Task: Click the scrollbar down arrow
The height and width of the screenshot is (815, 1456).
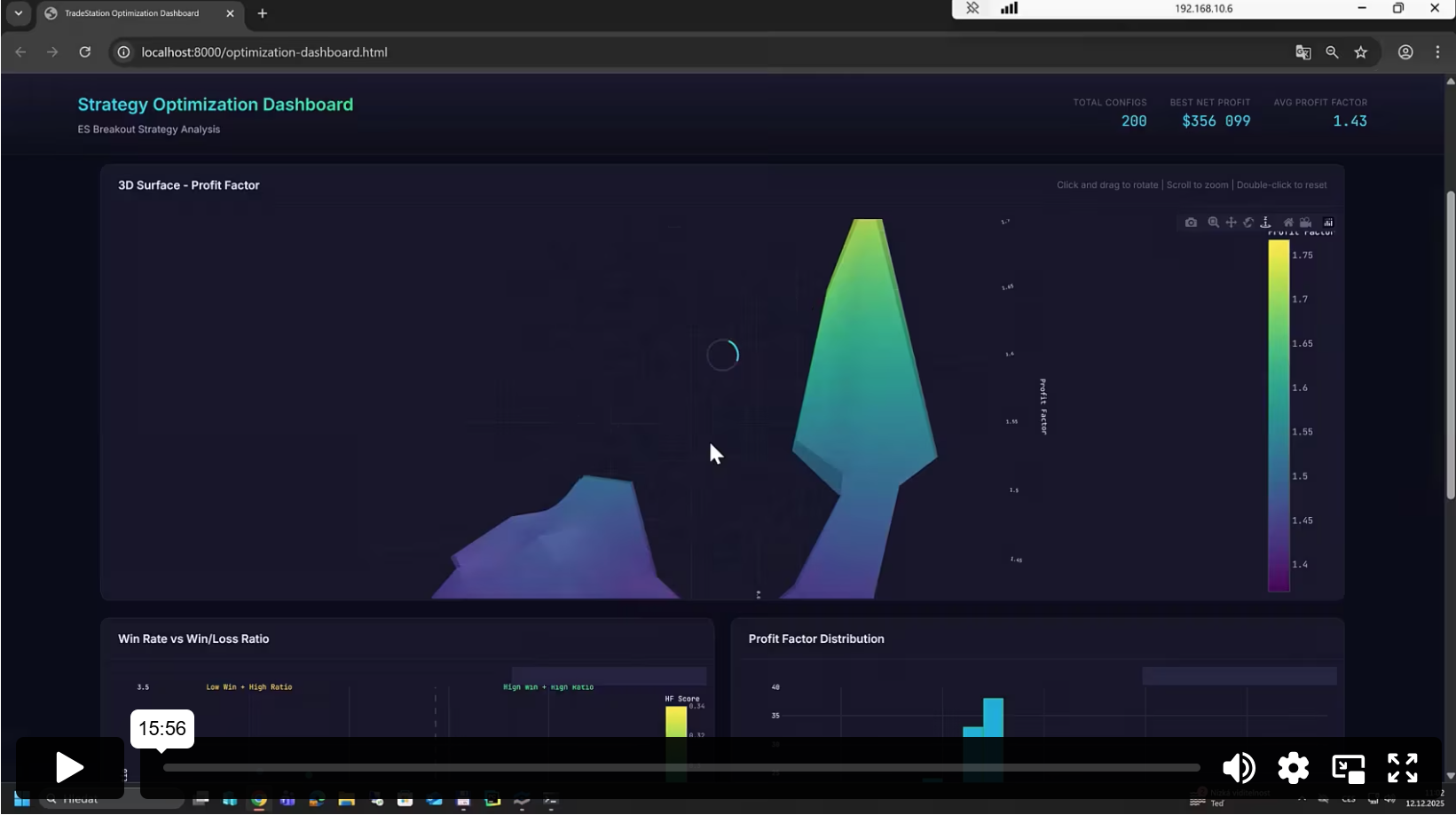Action: click(1451, 776)
